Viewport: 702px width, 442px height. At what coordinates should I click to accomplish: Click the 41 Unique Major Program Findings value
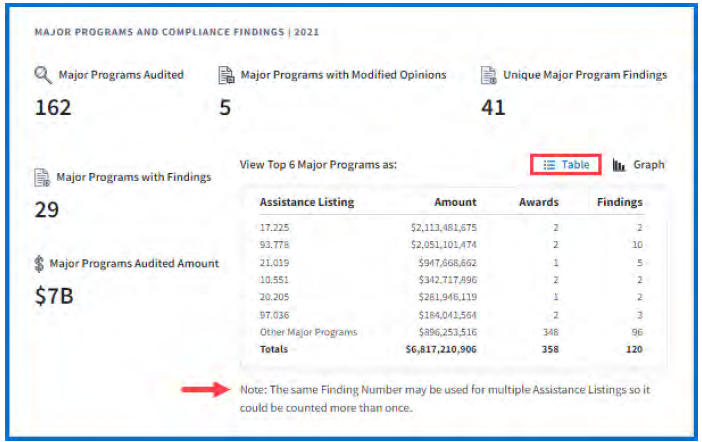(x=493, y=107)
